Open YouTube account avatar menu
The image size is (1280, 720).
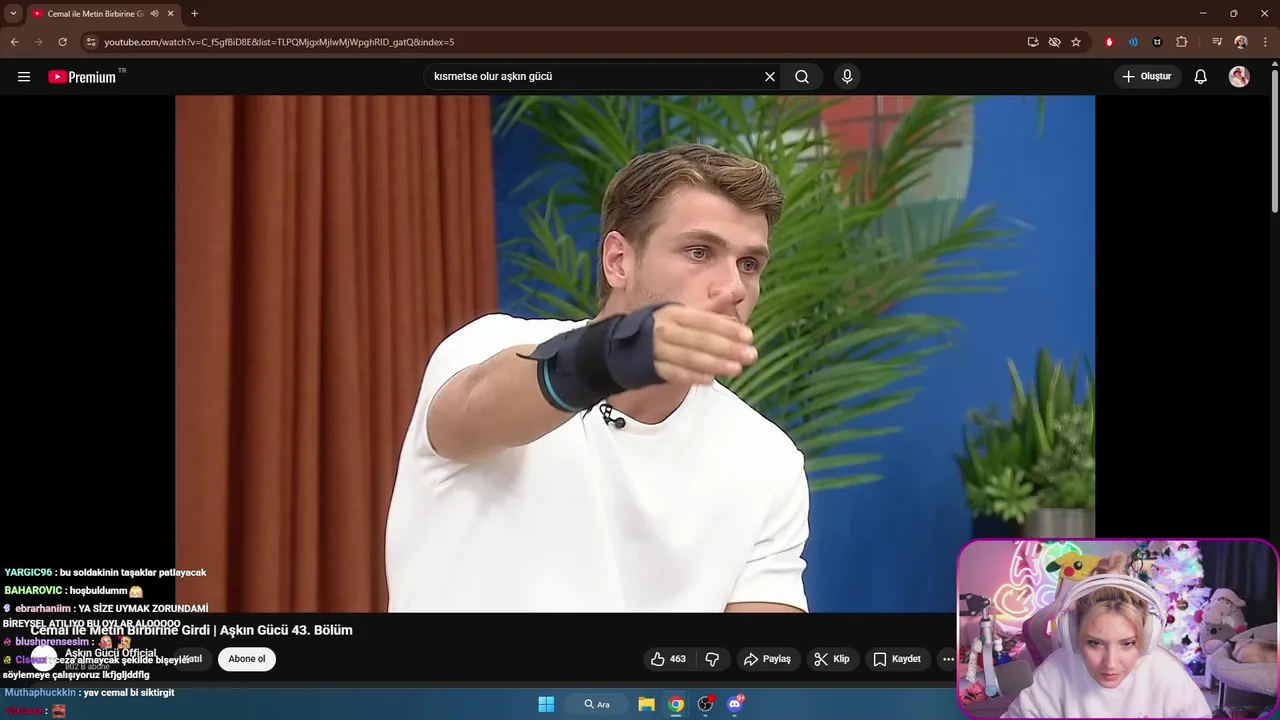(1239, 77)
